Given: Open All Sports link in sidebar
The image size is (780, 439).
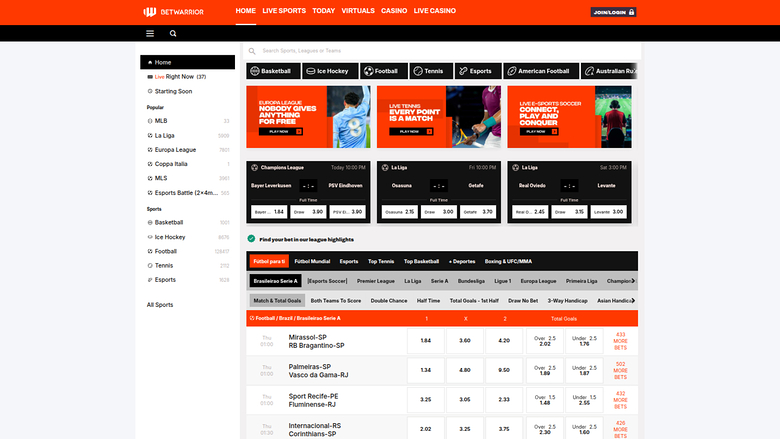Looking at the screenshot, I should coord(160,305).
